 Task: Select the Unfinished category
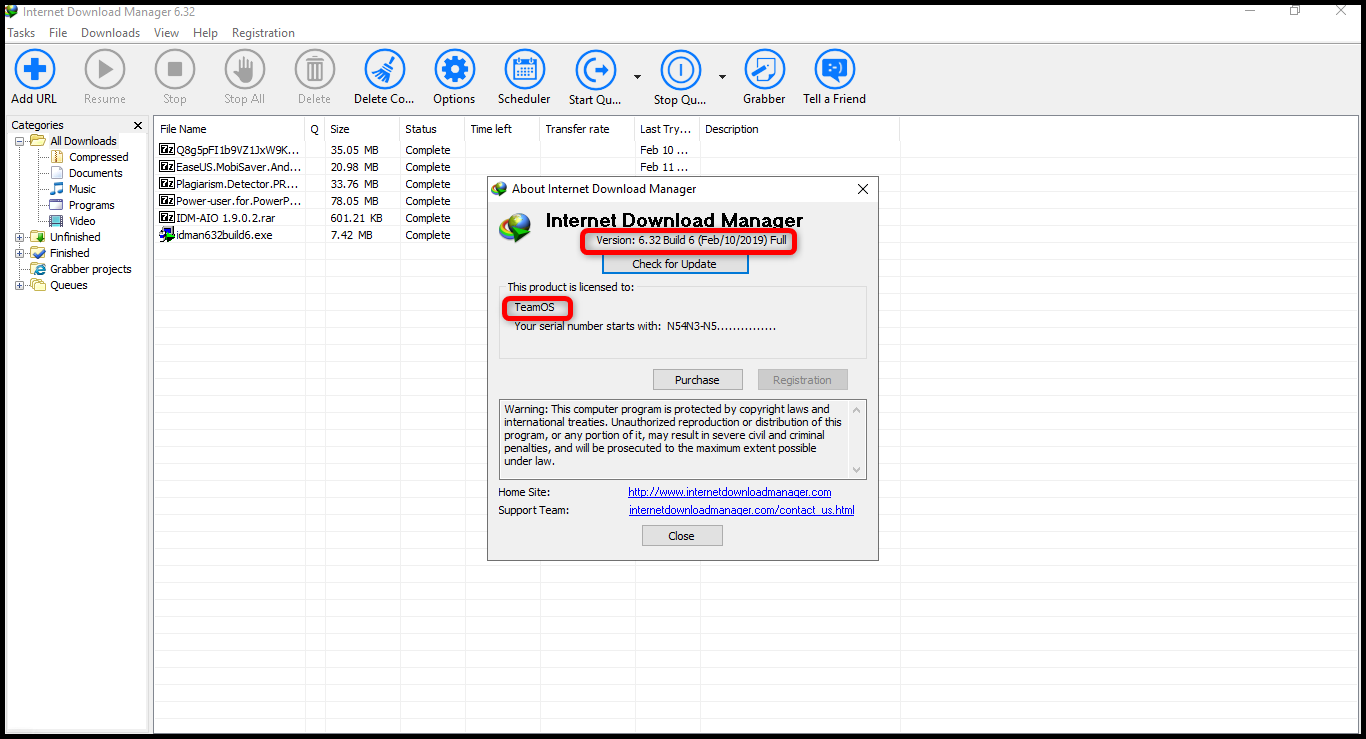[x=75, y=237]
